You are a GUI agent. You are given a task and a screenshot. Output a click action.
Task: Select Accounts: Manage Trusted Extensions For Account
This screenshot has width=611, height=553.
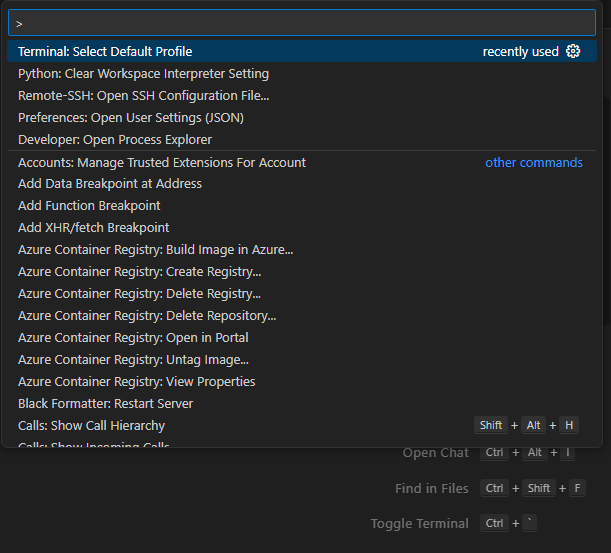tap(302, 162)
